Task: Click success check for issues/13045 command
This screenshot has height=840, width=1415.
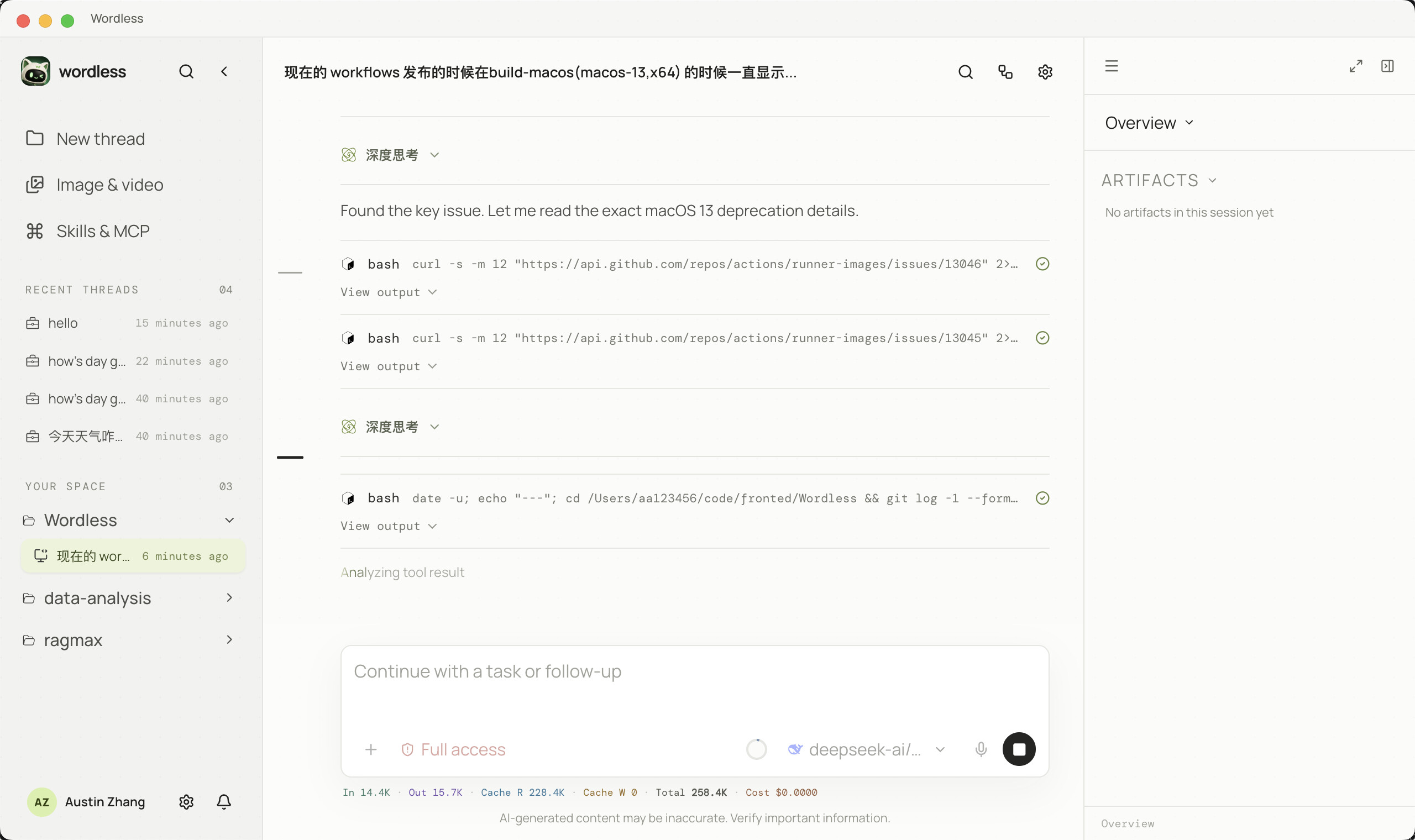Action: point(1042,338)
